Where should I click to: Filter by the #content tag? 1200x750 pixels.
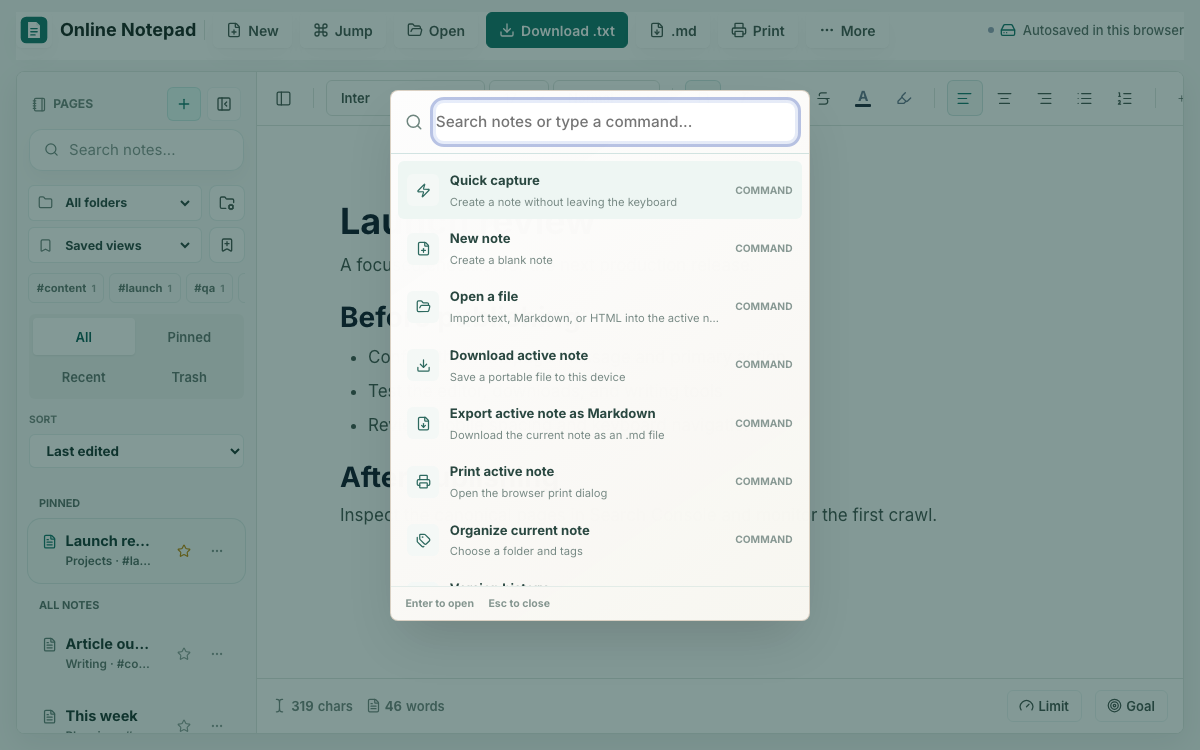[66, 288]
